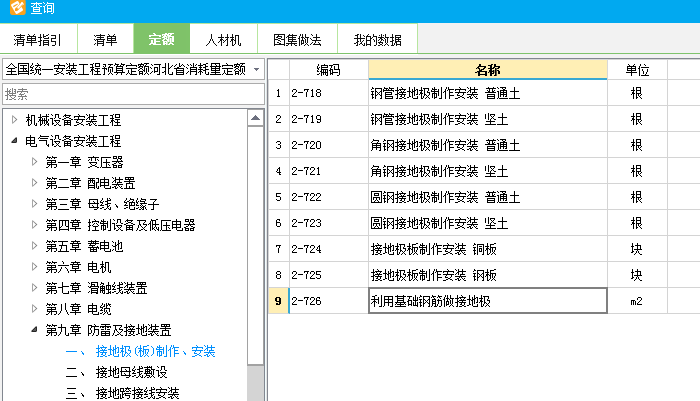Select 第五章 蓄电池

tap(84, 246)
